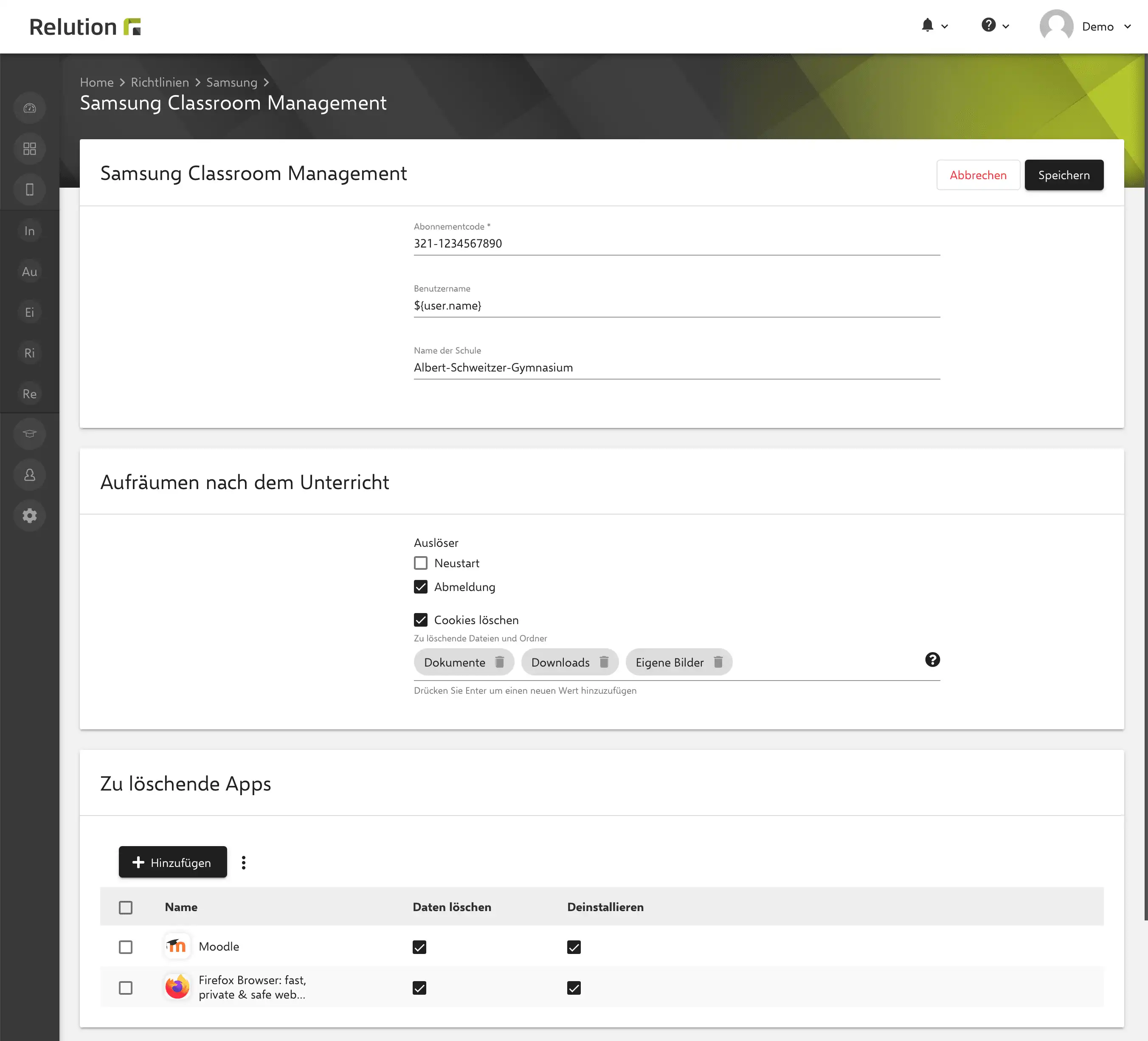
Task: Remove the Dokumente chip via trash icon
Action: pyautogui.click(x=499, y=662)
